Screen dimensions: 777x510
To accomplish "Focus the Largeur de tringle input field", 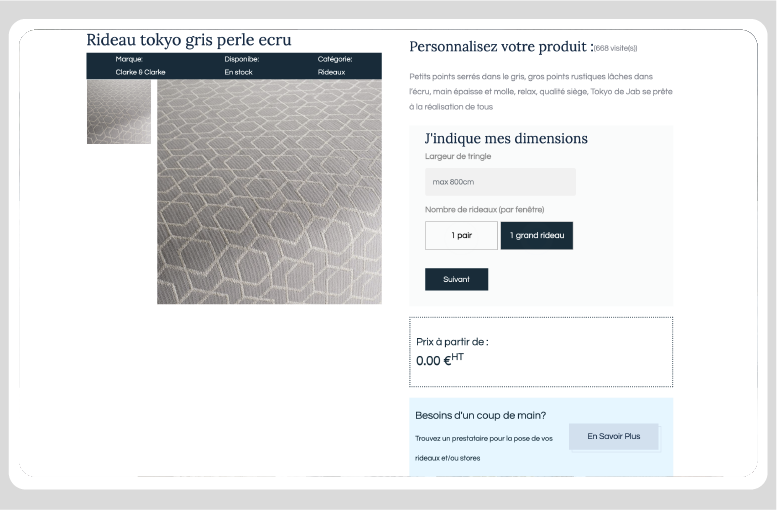I will tap(500, 182).
